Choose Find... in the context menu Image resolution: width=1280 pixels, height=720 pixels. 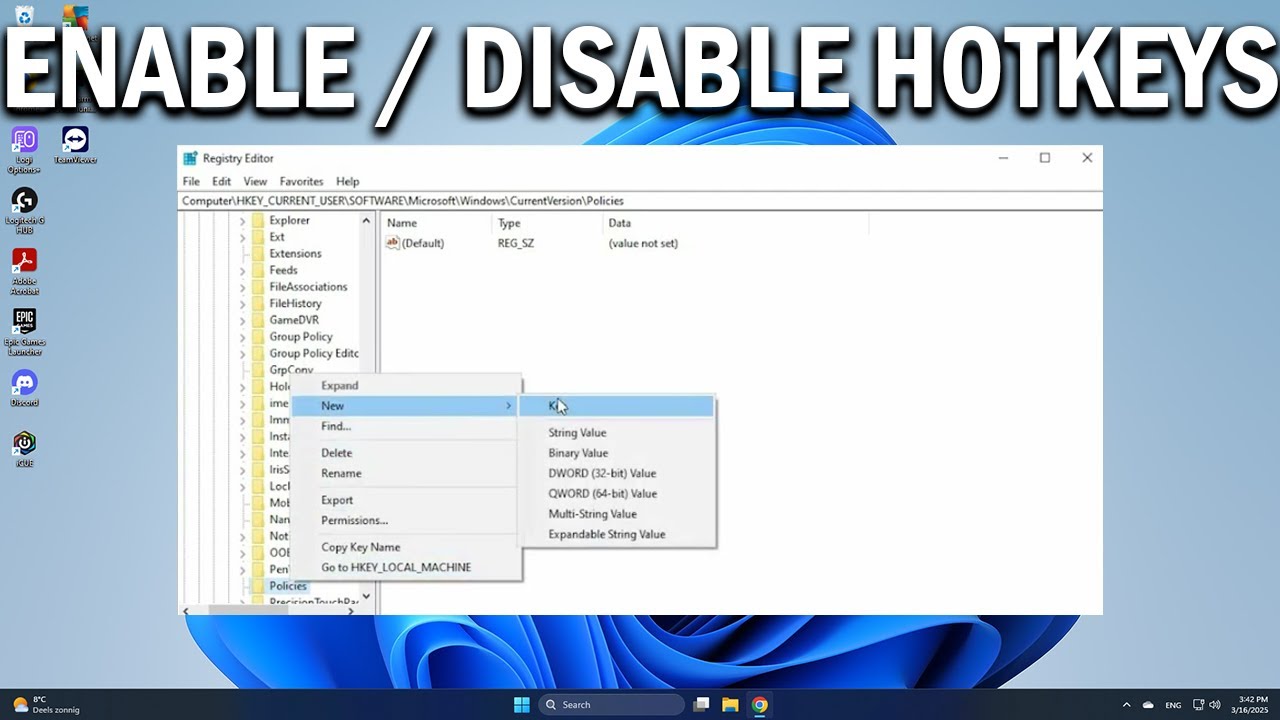405,426
